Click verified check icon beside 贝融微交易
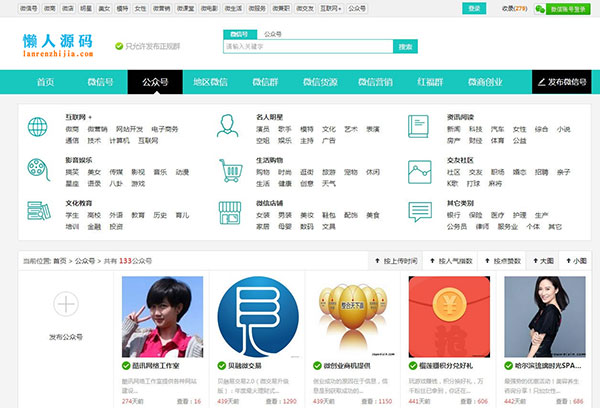600x408 pixels. (222, 366)
